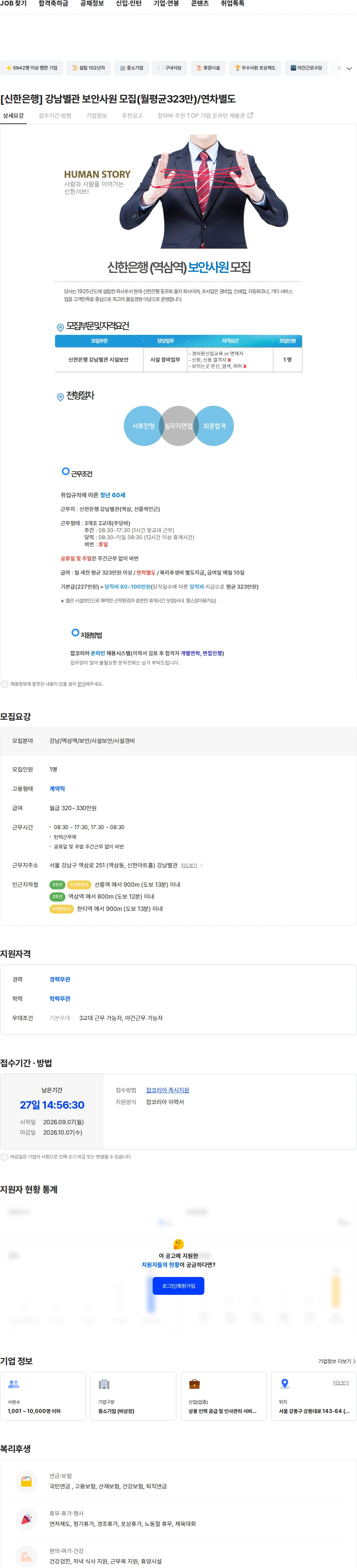The image size is (357, 1568).
Task: Click the 경력무관 text
Action: coord(60,979)
